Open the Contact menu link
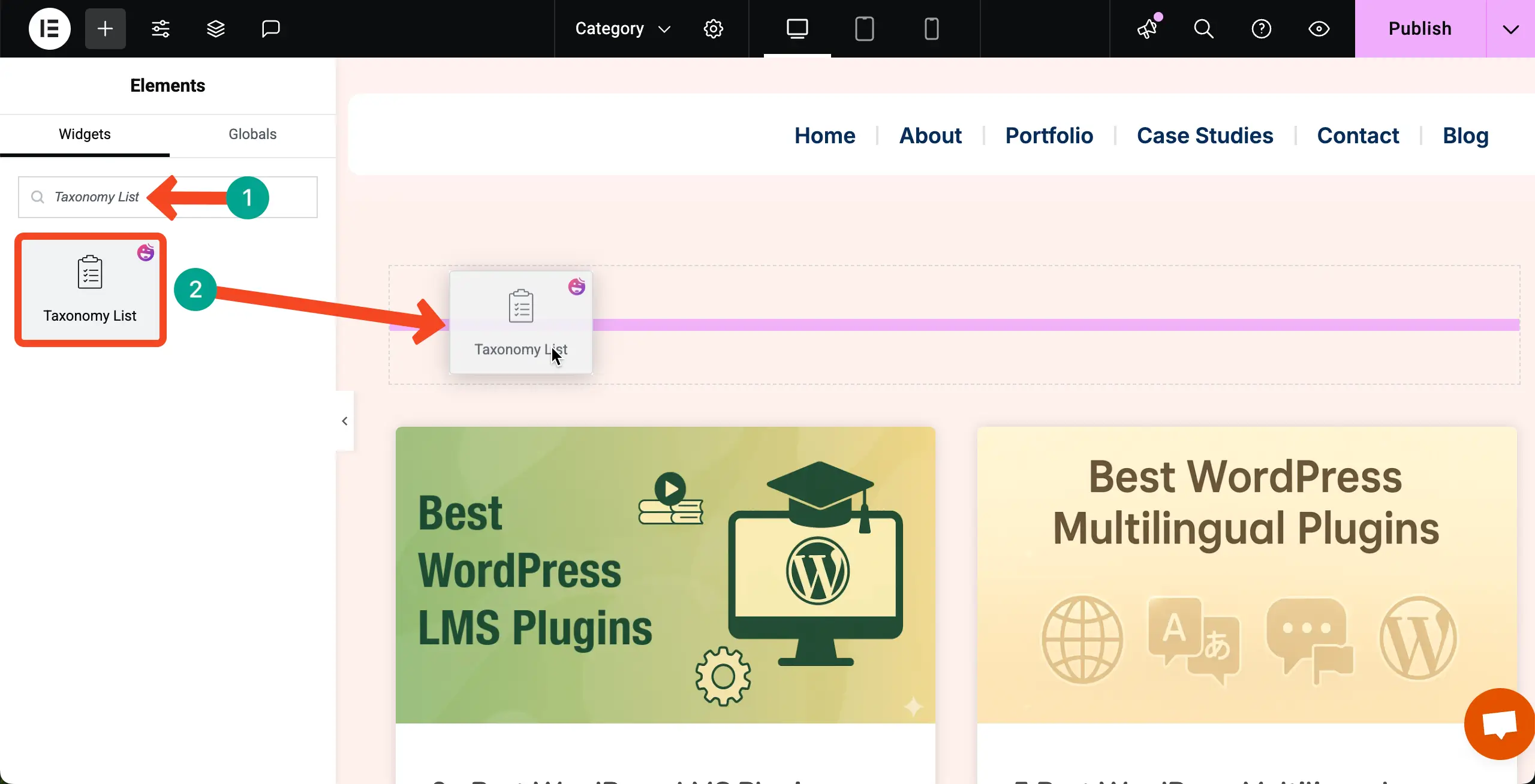This screenshot has height=784, width=1535. click(x=1358, y=135)
